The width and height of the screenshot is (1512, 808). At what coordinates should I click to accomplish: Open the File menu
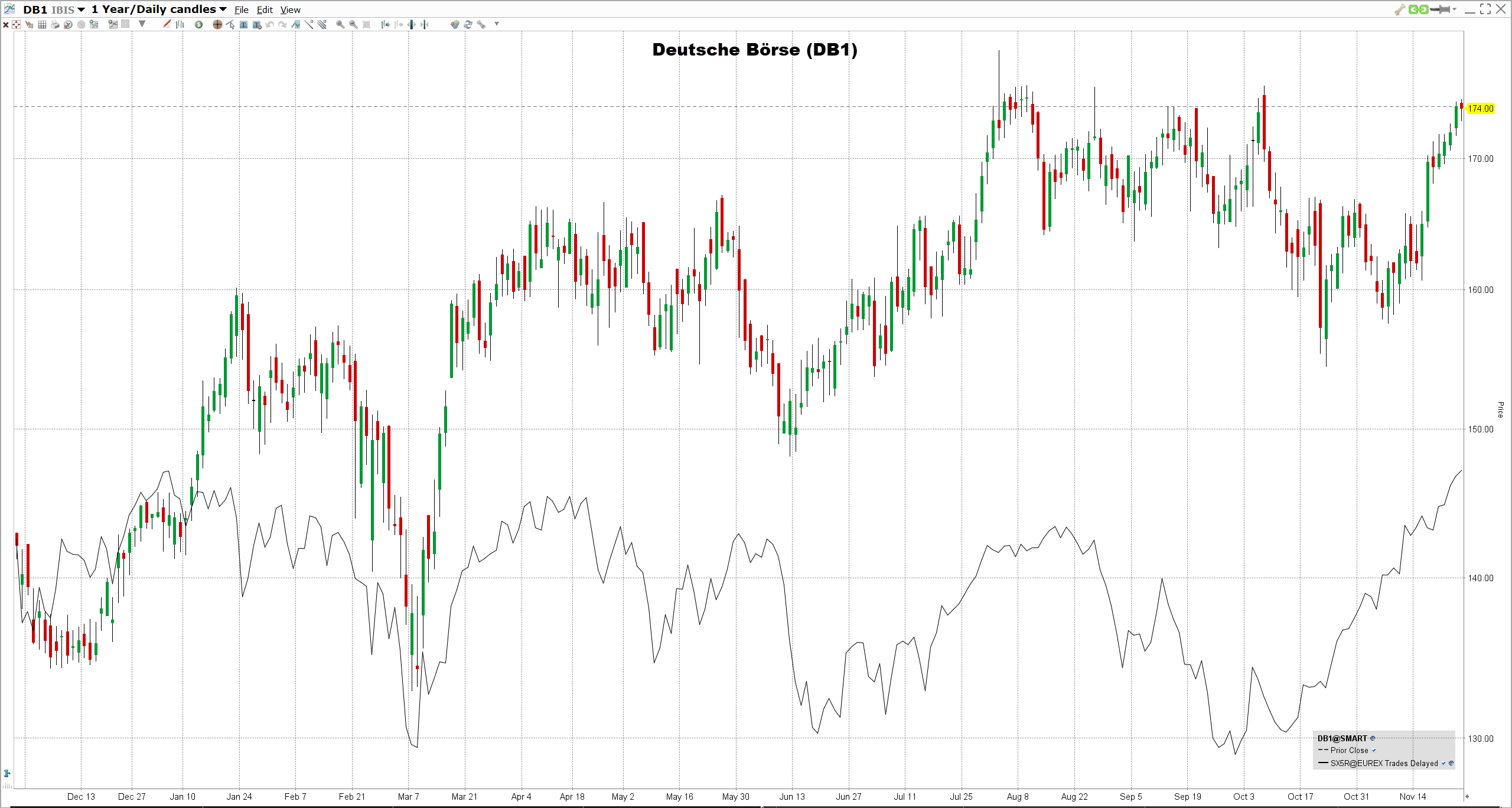click(x=241, y=10)
